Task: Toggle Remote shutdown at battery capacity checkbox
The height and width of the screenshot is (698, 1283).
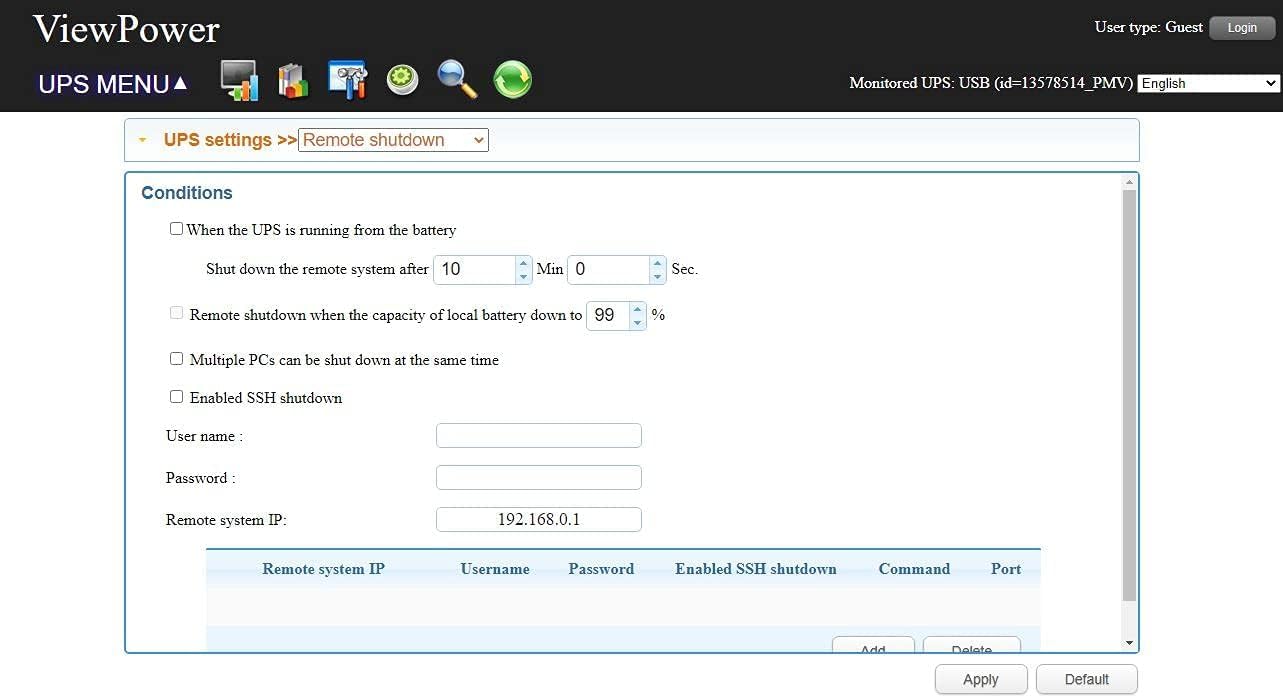Action: (176, 313)
